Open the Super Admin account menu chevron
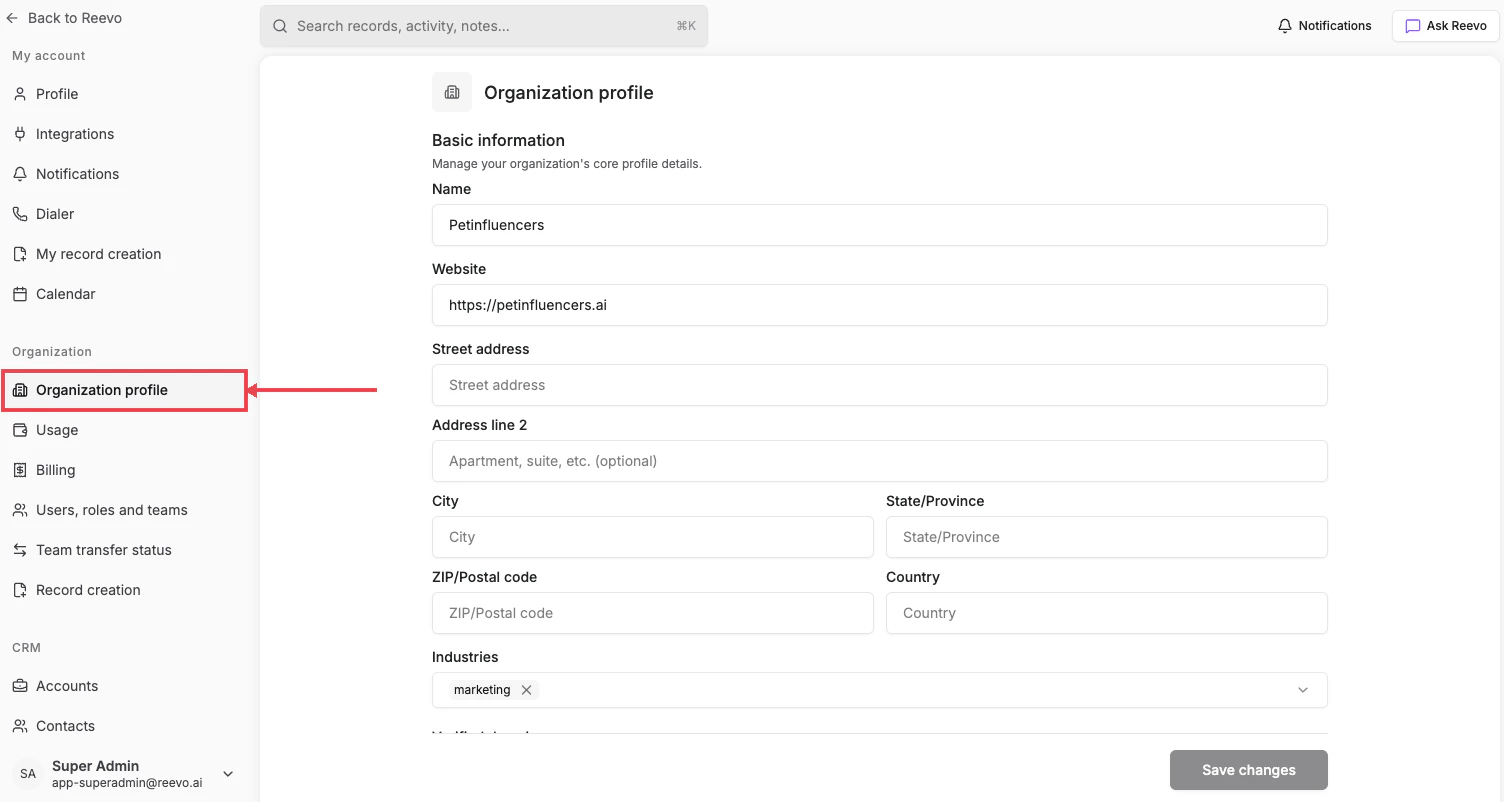The width and height of the screenshot is (1504, 802). coord(228,774)
